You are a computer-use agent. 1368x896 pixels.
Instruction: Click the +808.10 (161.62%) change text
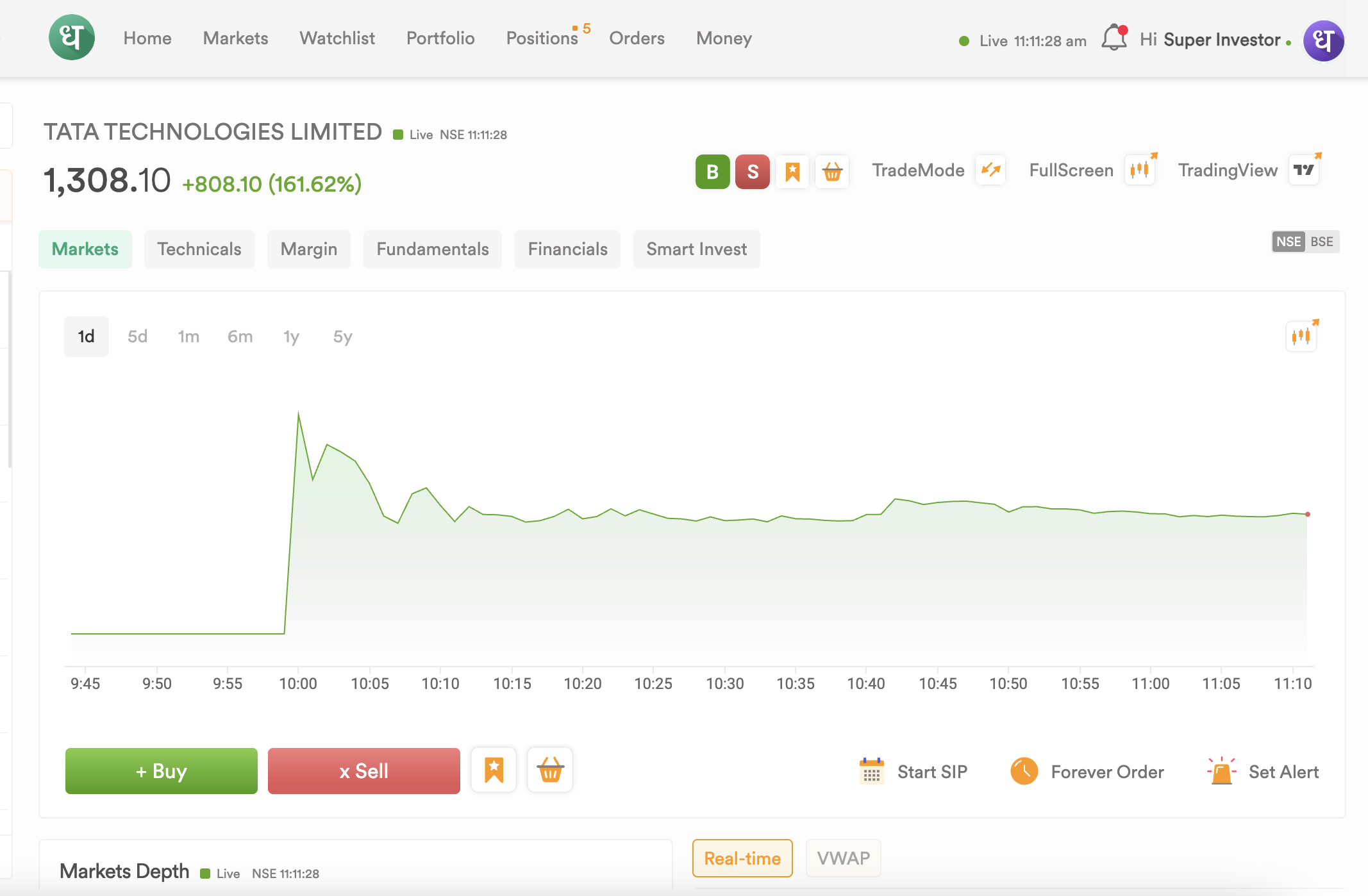272,185
